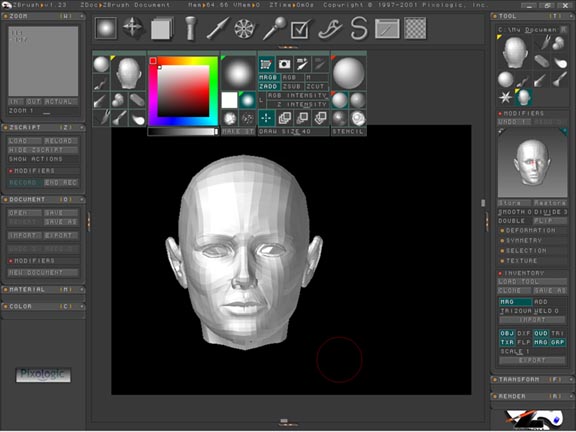Toggle ZADD depth mode
This screenshot has width=576, height=432.
click(x=269, y=87)
